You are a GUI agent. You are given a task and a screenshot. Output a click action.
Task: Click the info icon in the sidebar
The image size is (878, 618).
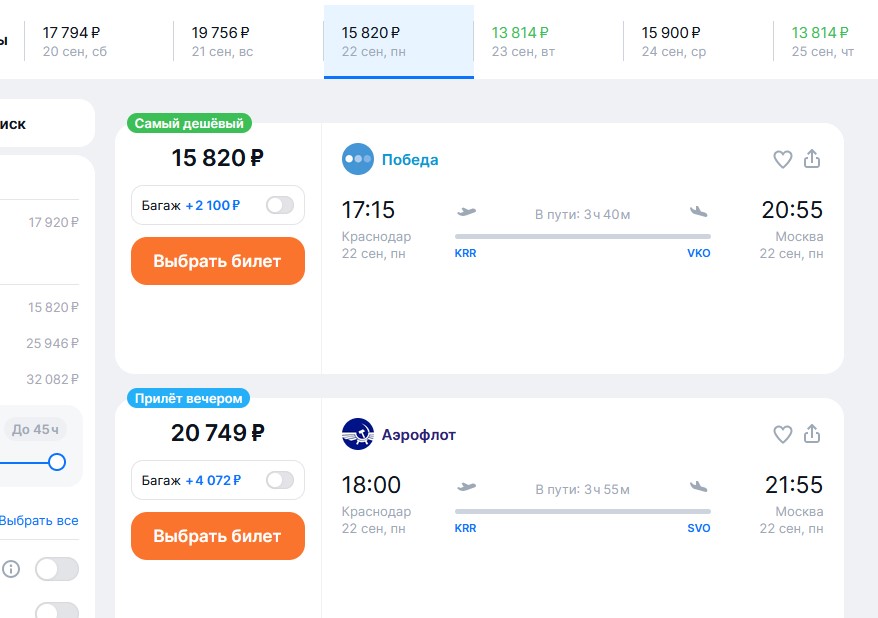click(11, 569)
